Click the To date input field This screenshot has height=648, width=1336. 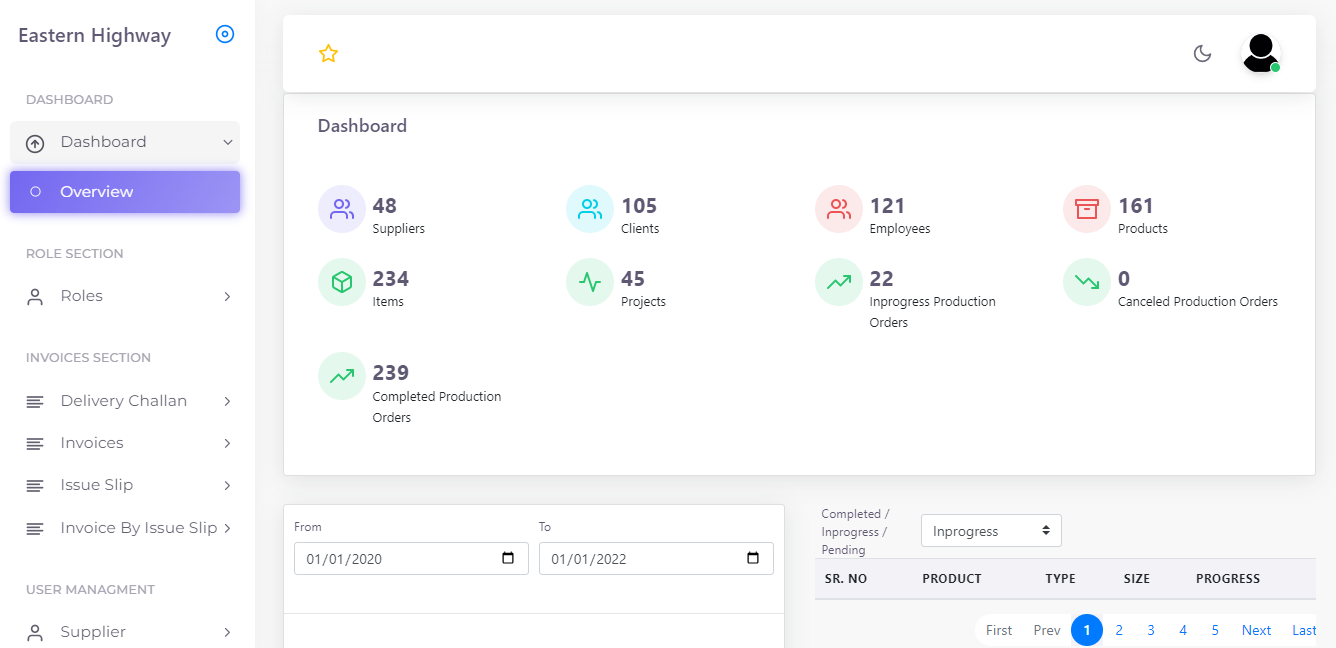point(656,558)
